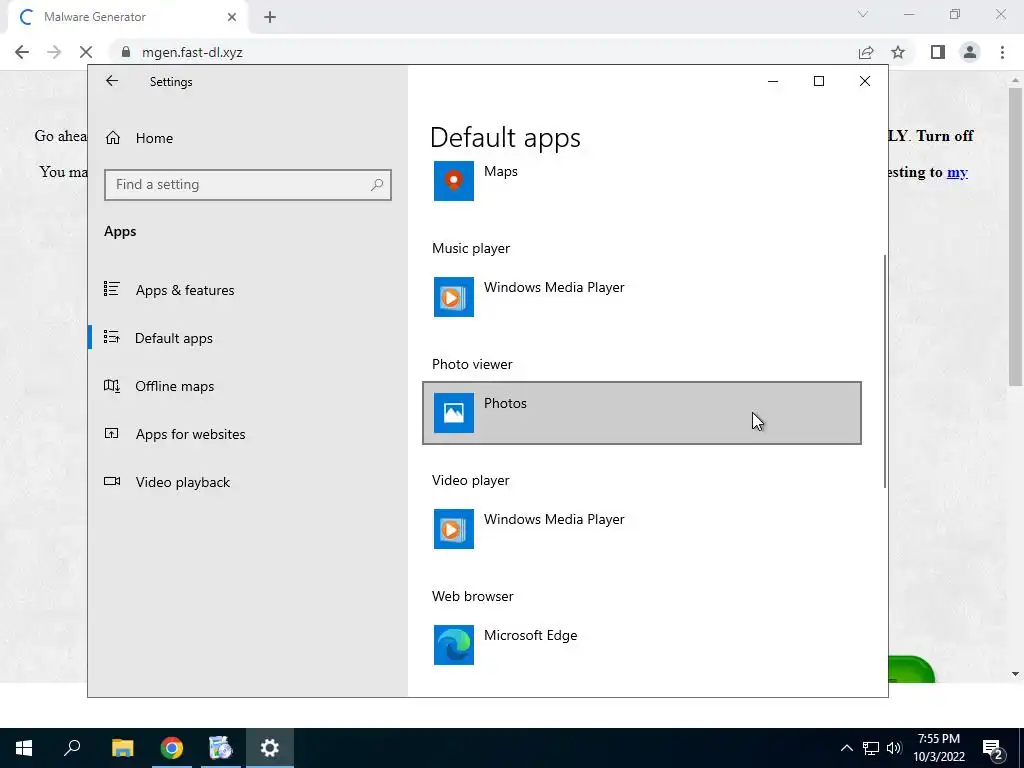Change default Maps app
This screenshot has width=1024, height=768.
641,181
